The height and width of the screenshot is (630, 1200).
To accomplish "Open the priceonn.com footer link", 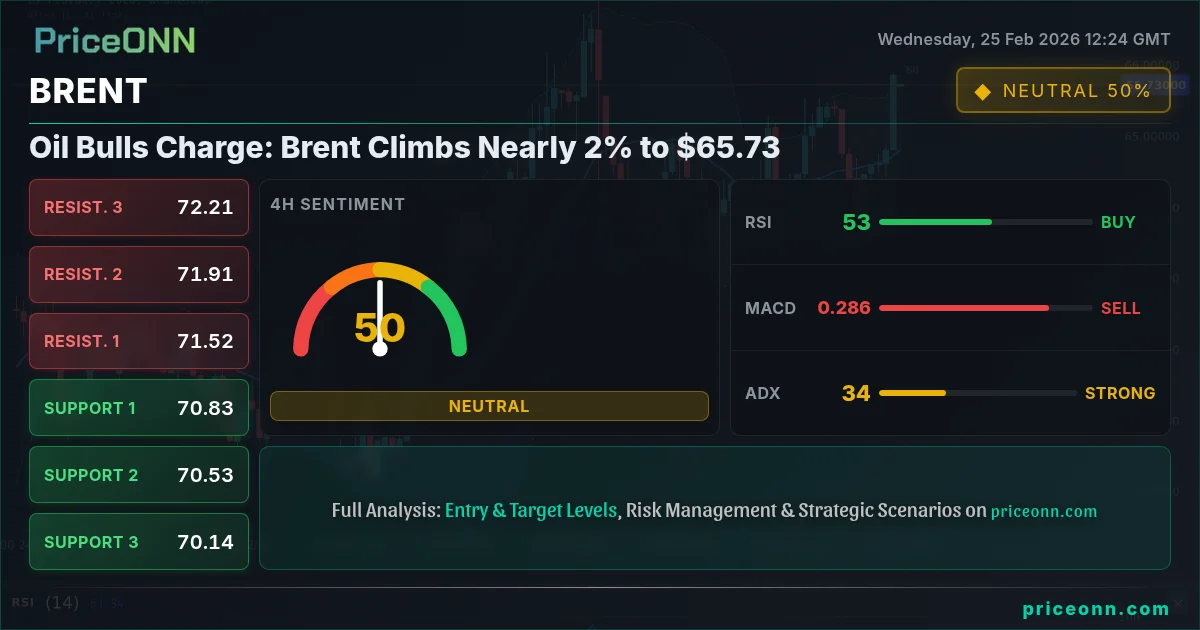I will tap(1096, 609).
